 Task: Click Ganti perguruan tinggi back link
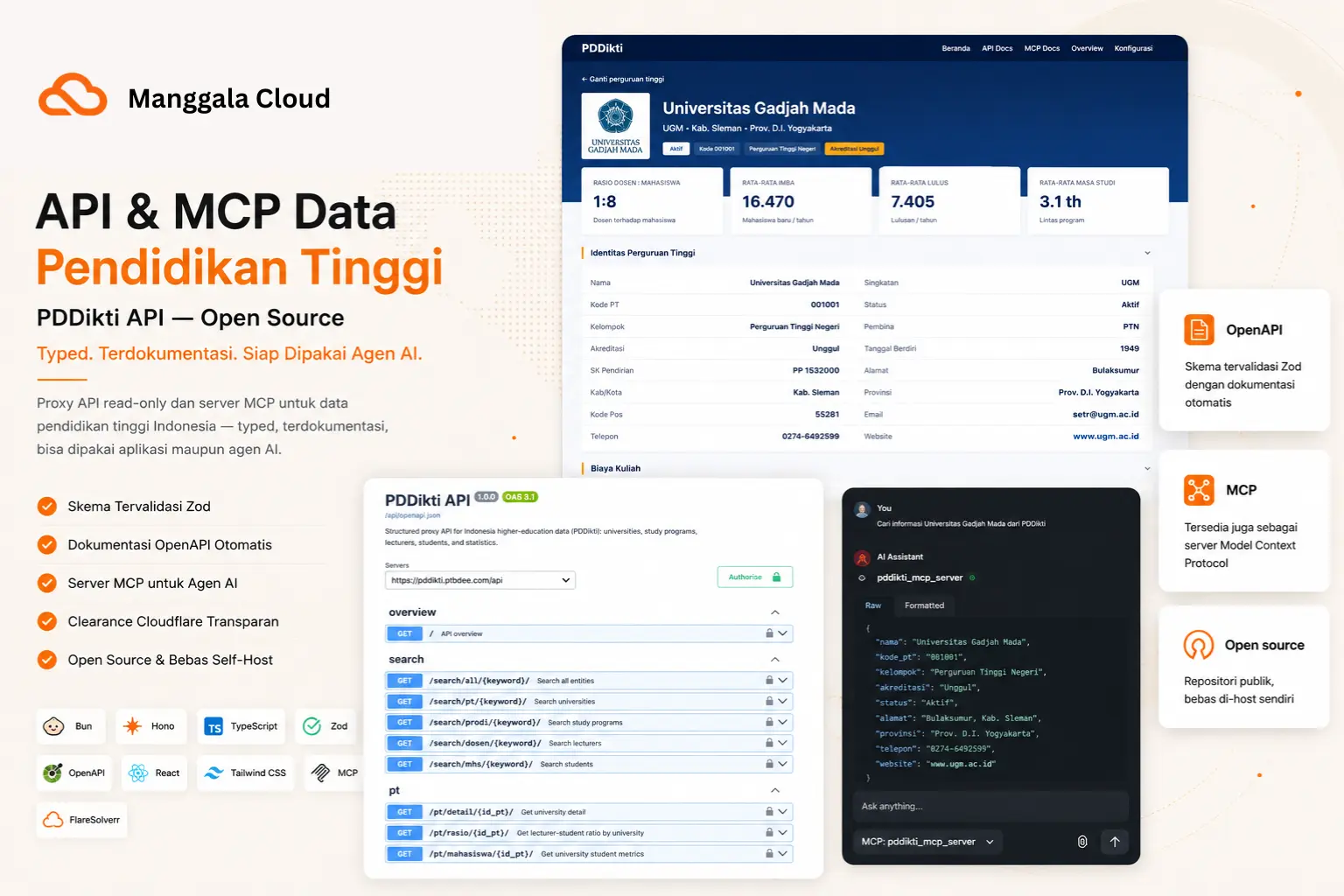[623, 79]
